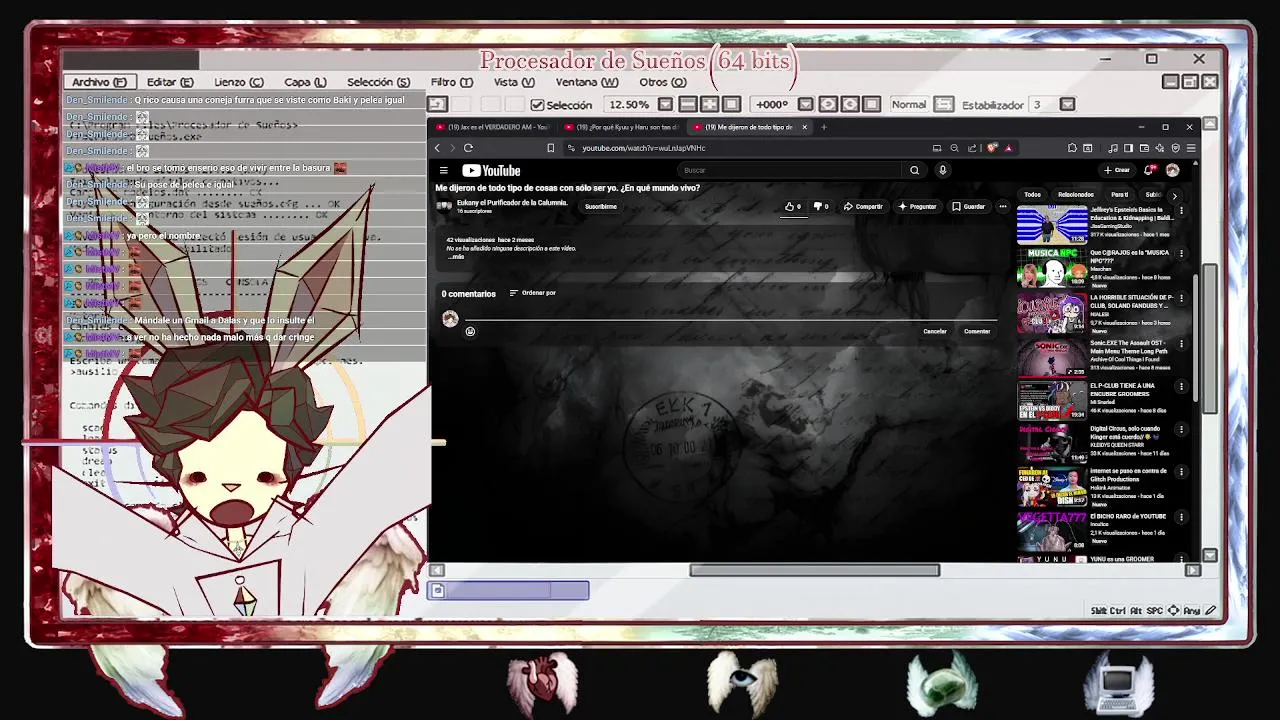The height and width of the screenshot is (720, 1280).
Task: Dislike the video with thumbs down
Action: [821, 207]
